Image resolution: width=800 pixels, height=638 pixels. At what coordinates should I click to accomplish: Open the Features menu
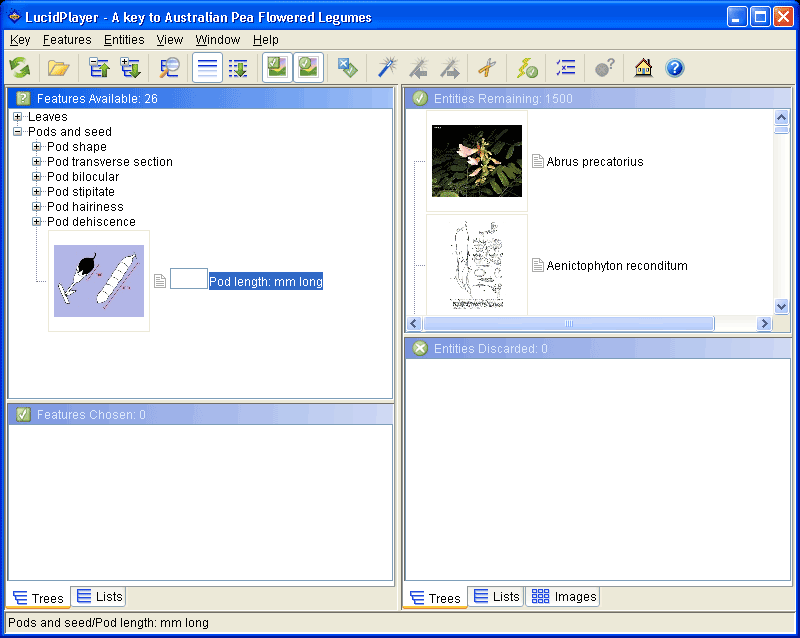[67, 40]
